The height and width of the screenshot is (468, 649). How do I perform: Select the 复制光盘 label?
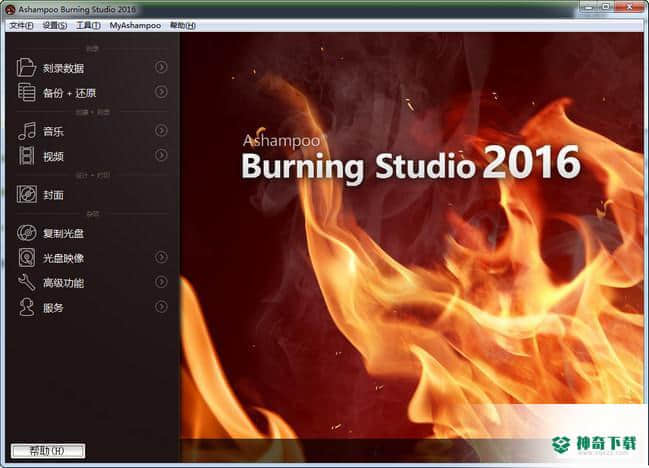pyautogui.click(x=63, y=233)
